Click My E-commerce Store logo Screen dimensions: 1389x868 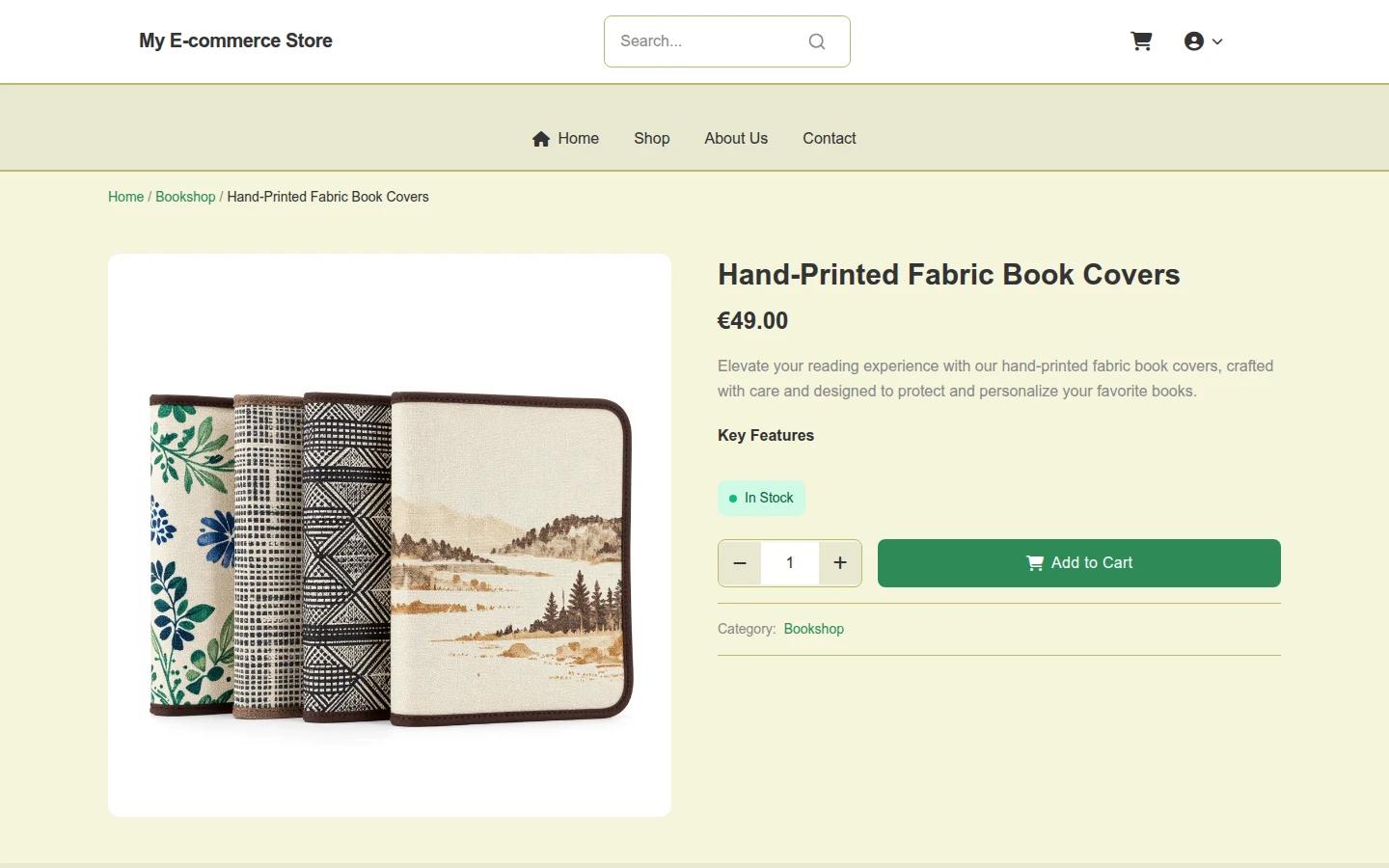(235, 41)
